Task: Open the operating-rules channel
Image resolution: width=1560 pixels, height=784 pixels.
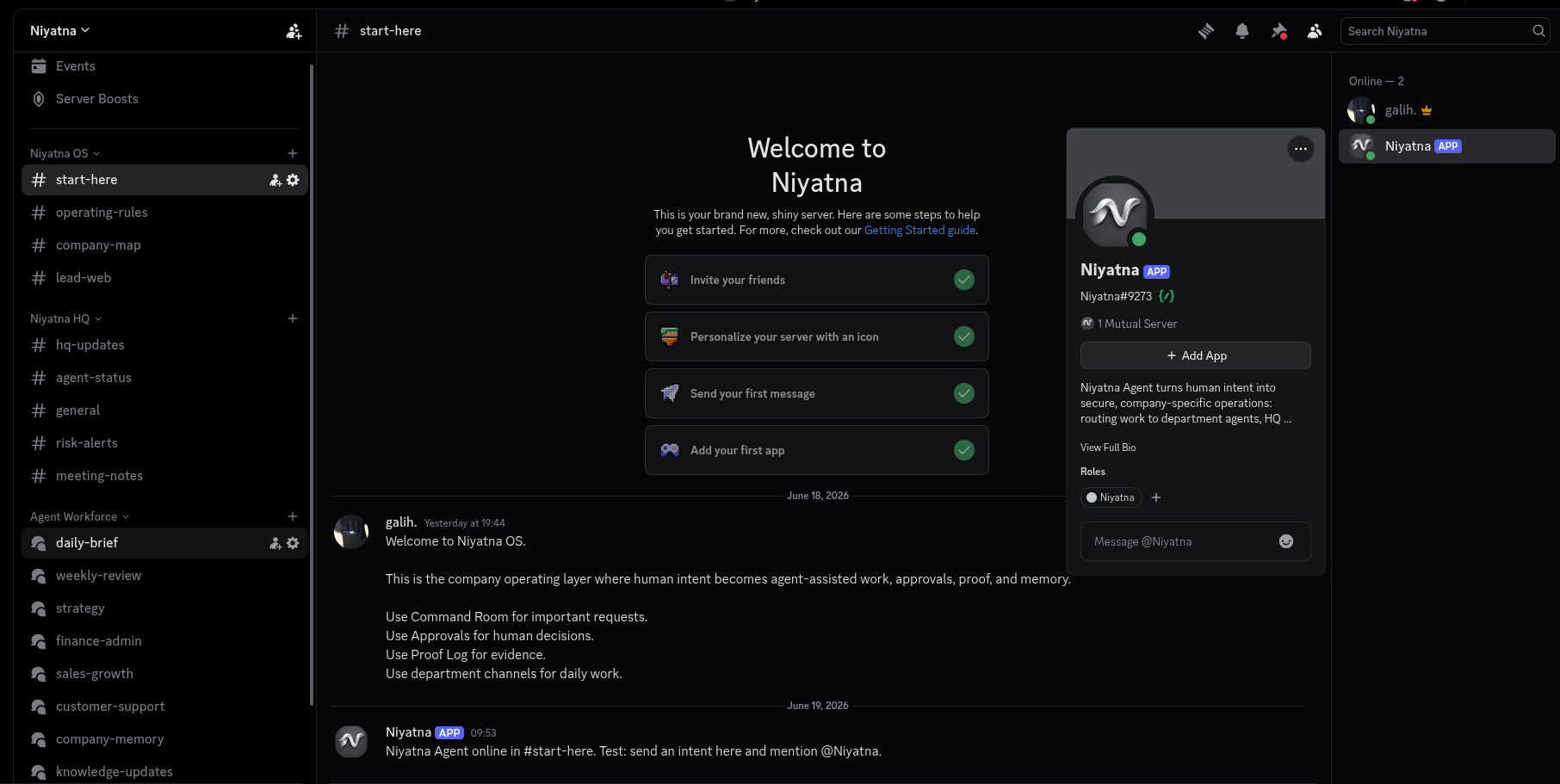Action: coord(164,213)
